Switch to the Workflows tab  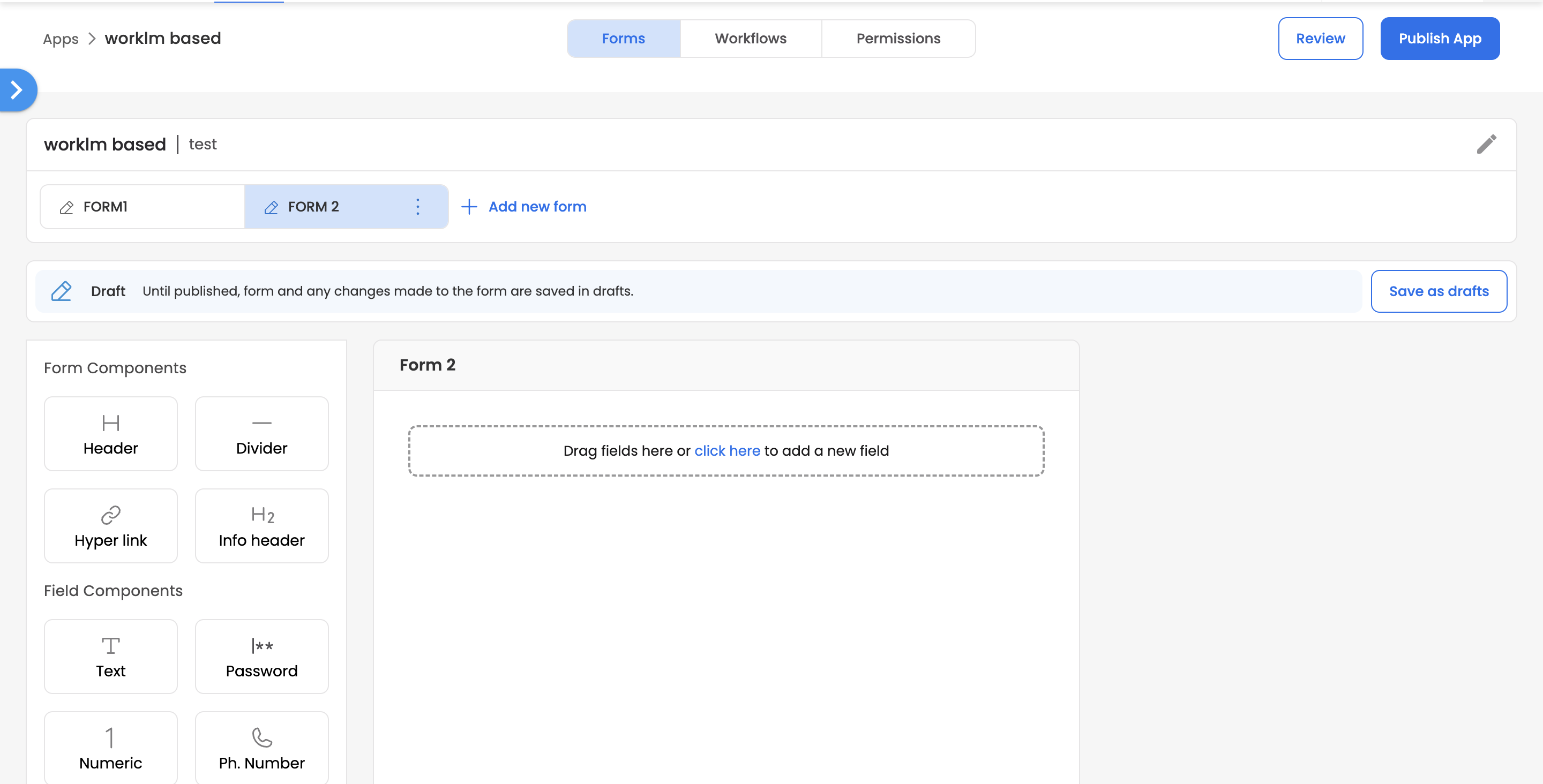[751, 39]
